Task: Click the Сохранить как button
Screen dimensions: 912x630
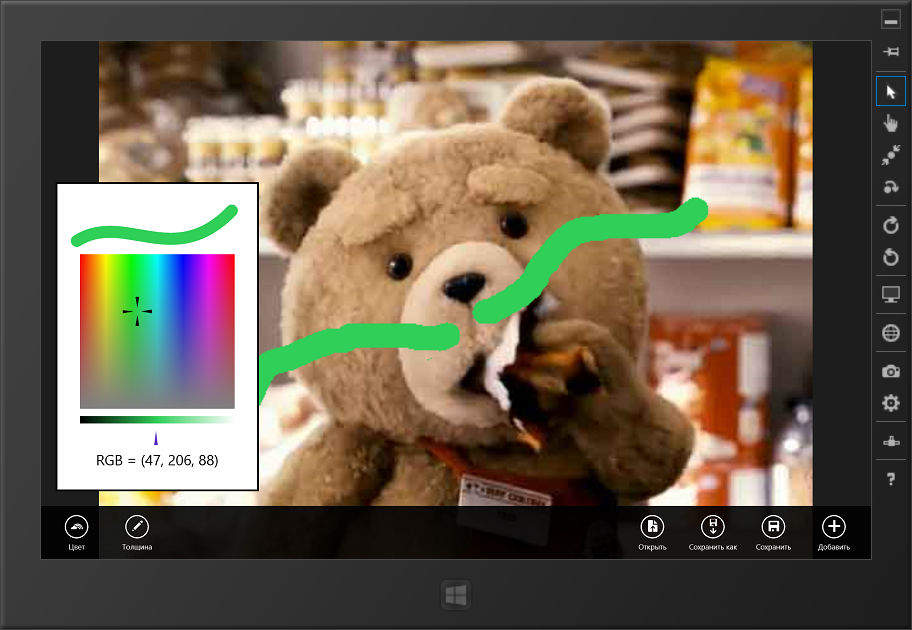Action: pyautogui.click(x=712, y=533)
